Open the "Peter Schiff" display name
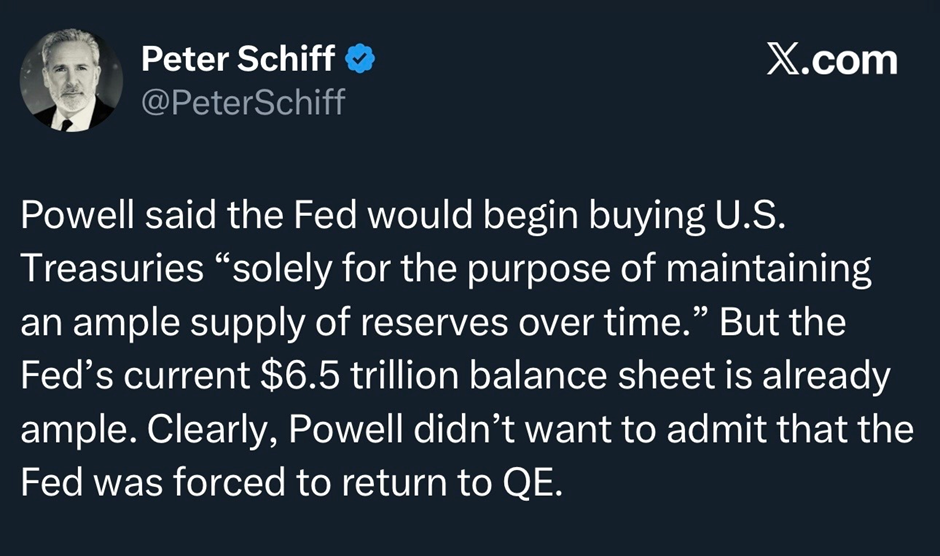Viewport: 940px width, 556px height. (238, 60)
